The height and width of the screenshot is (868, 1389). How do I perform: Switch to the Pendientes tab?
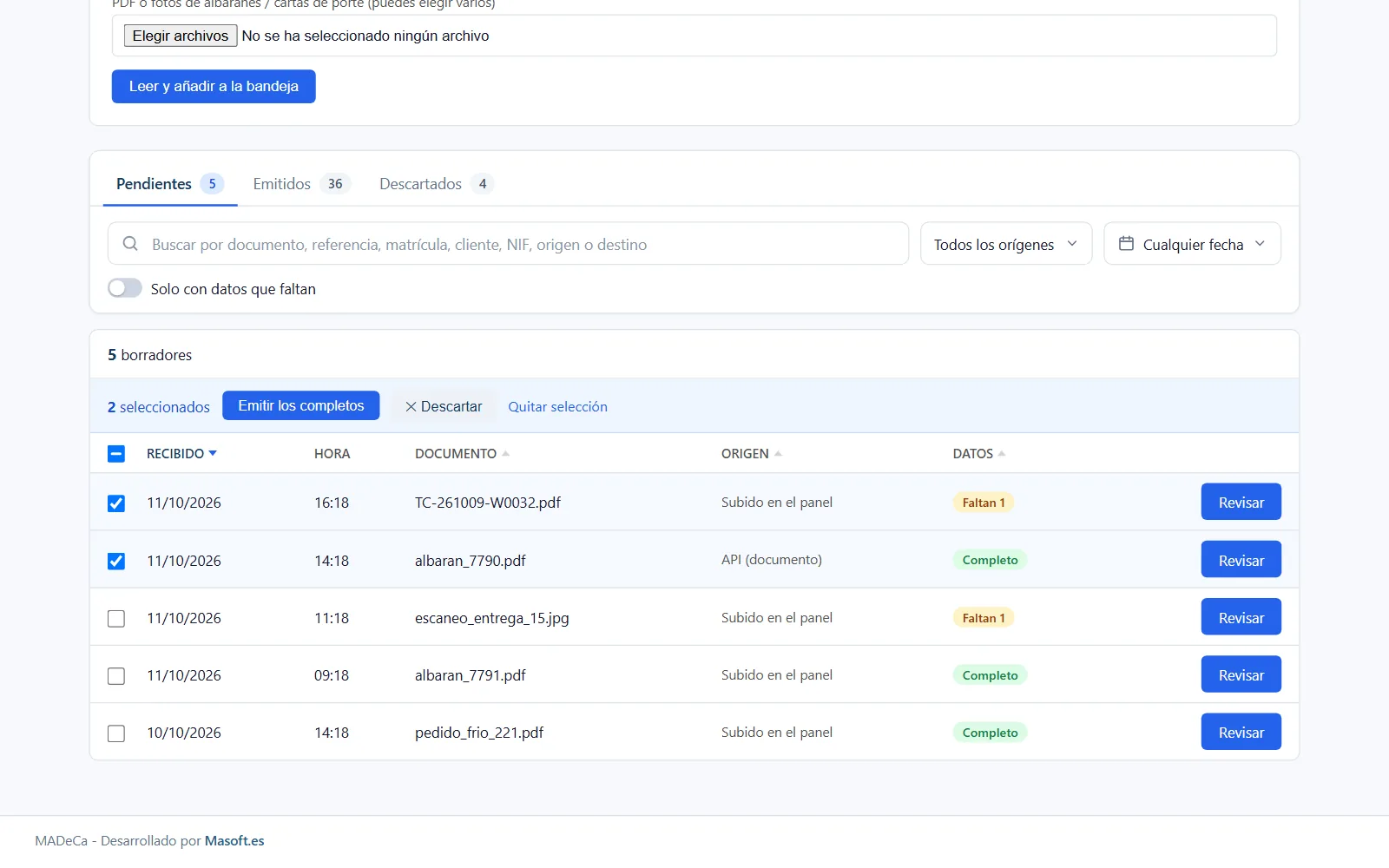click(x=170, y=184)
